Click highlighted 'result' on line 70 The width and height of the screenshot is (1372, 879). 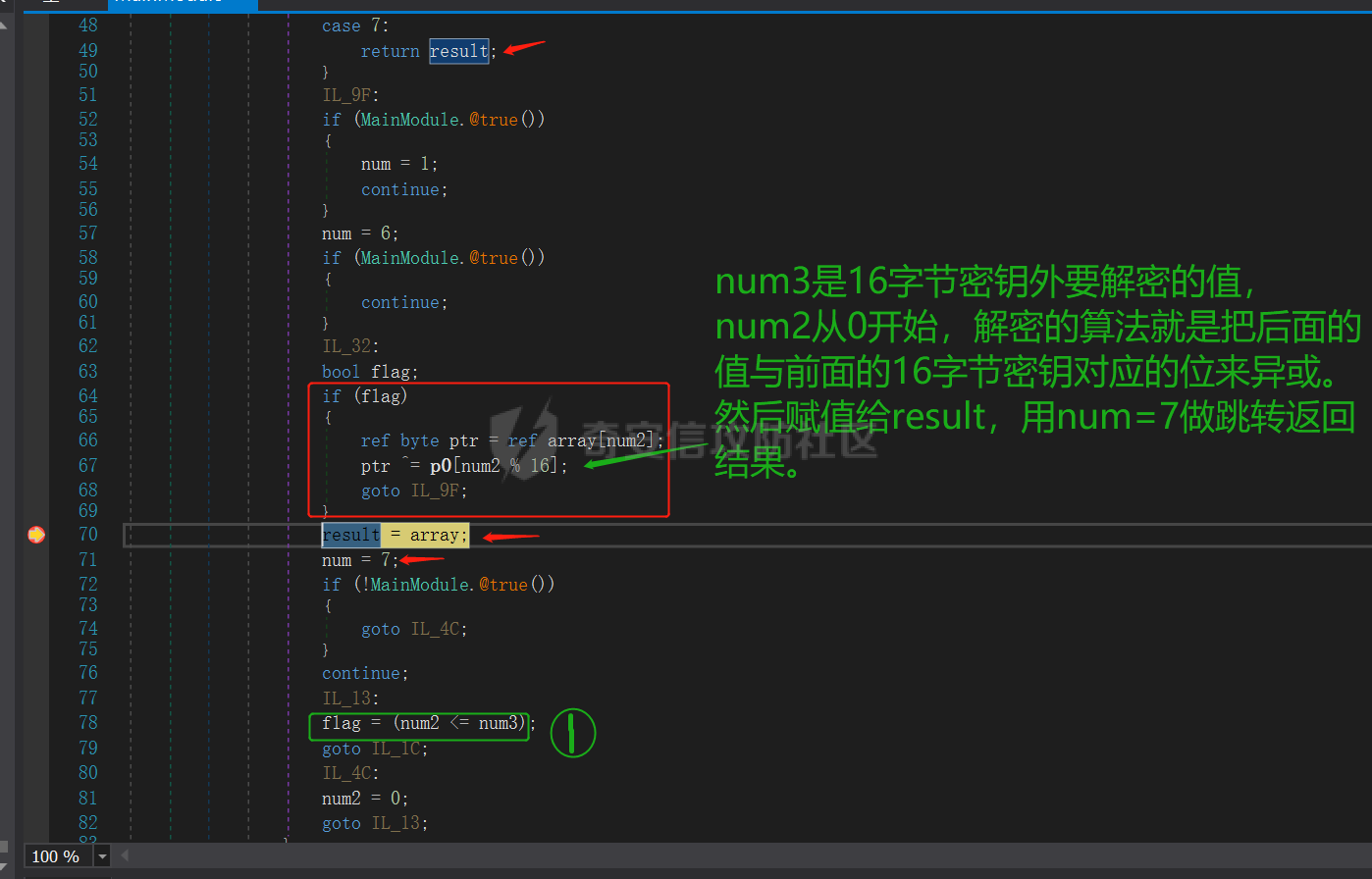point(350,535)
